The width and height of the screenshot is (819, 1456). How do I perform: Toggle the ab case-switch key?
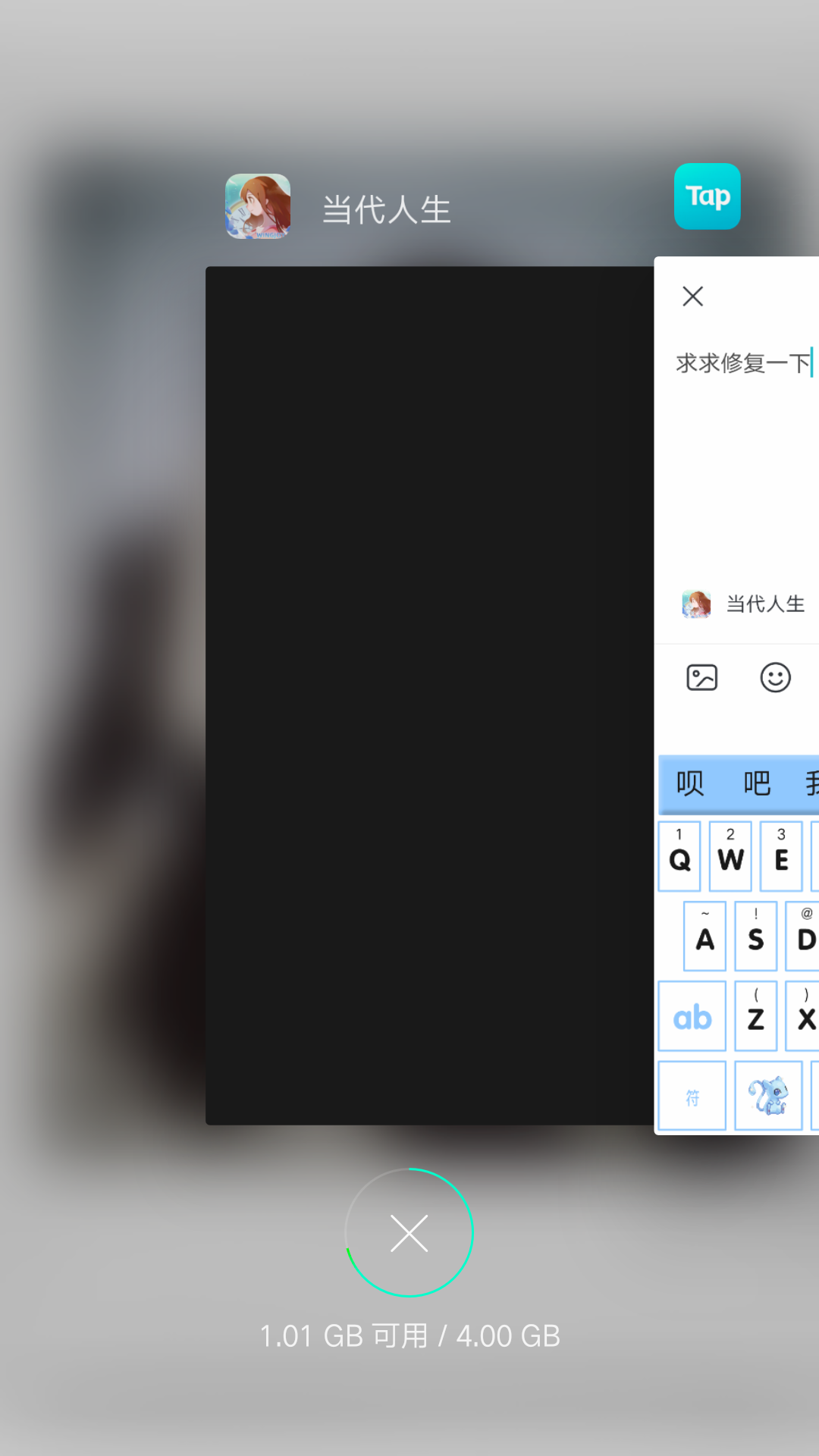point(692,1015)
